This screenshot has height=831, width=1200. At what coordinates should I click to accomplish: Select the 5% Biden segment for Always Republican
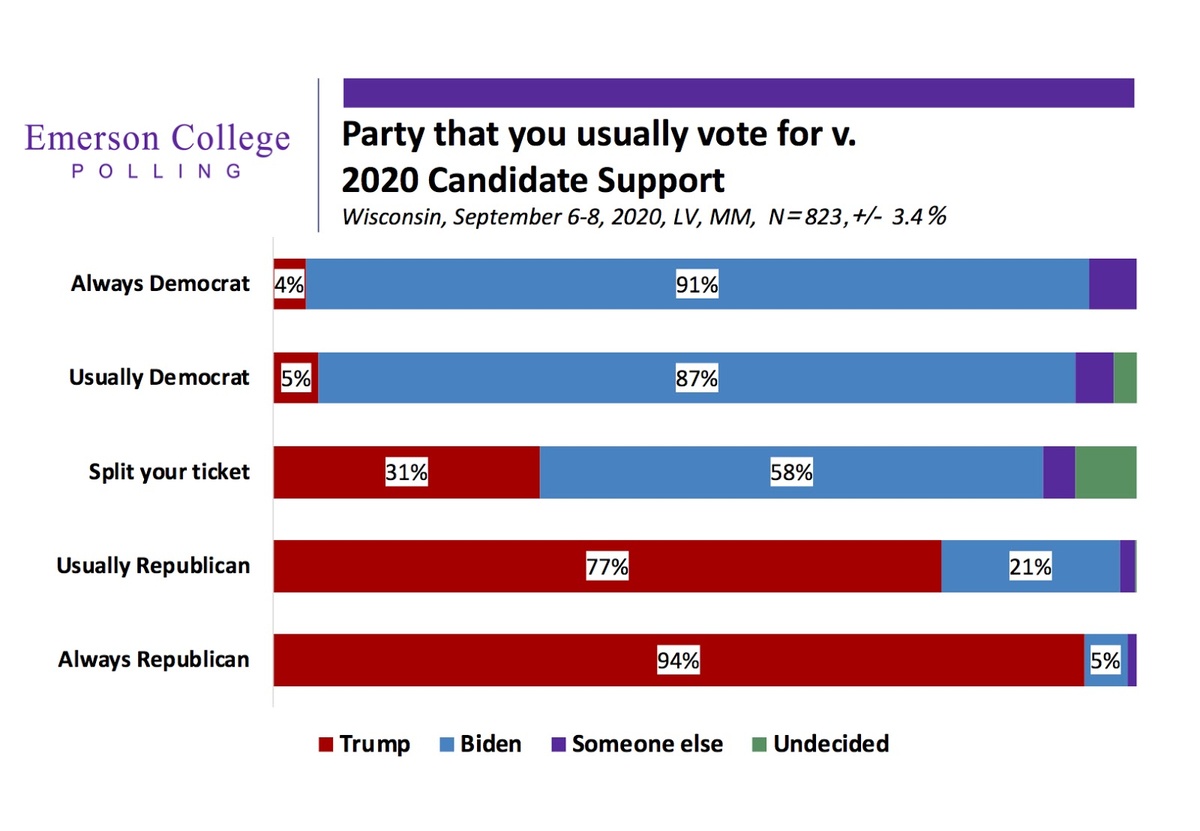pos(1106,660)
